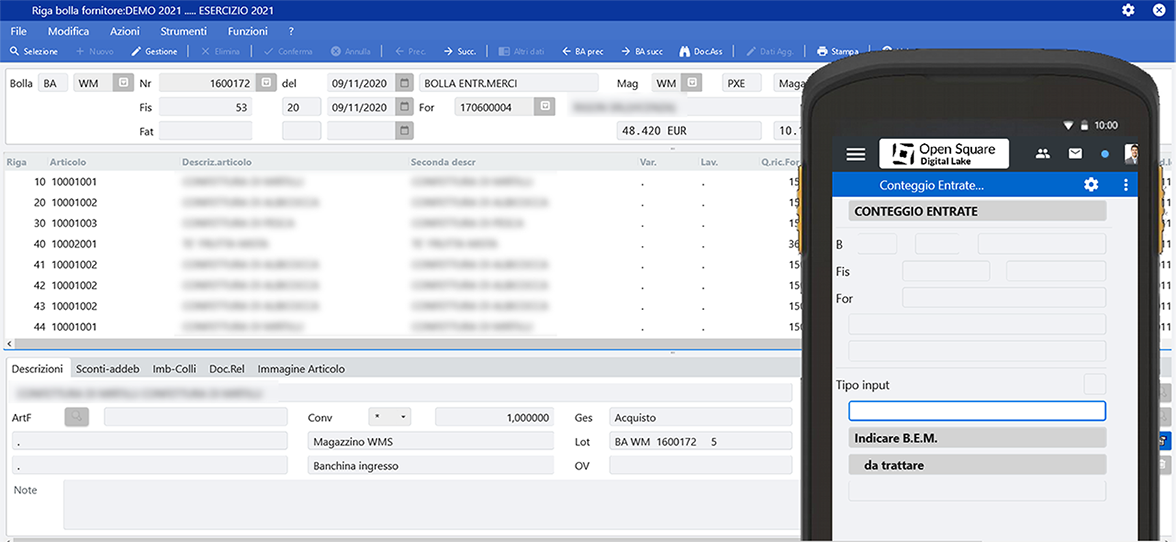This screenshot has width=1176, height=542.
Task: Switch to the Descrizioni tab
Action: click(x=38, y=369)
